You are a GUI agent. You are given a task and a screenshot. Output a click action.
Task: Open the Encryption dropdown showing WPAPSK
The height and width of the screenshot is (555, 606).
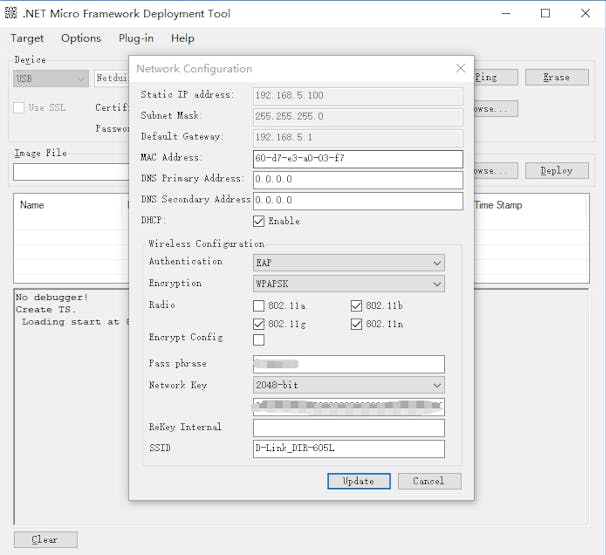tap(349, 284)
